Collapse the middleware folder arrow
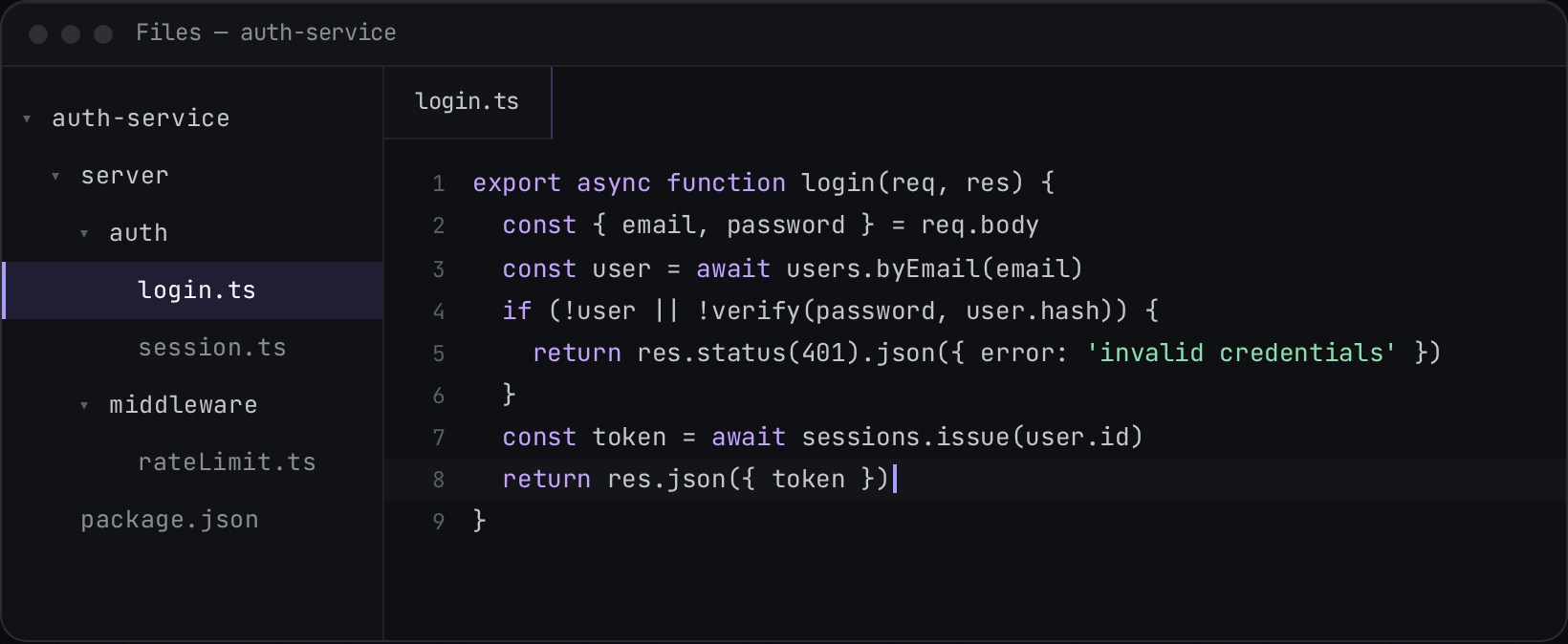The image size is (1568, 644). coord(84,405)
